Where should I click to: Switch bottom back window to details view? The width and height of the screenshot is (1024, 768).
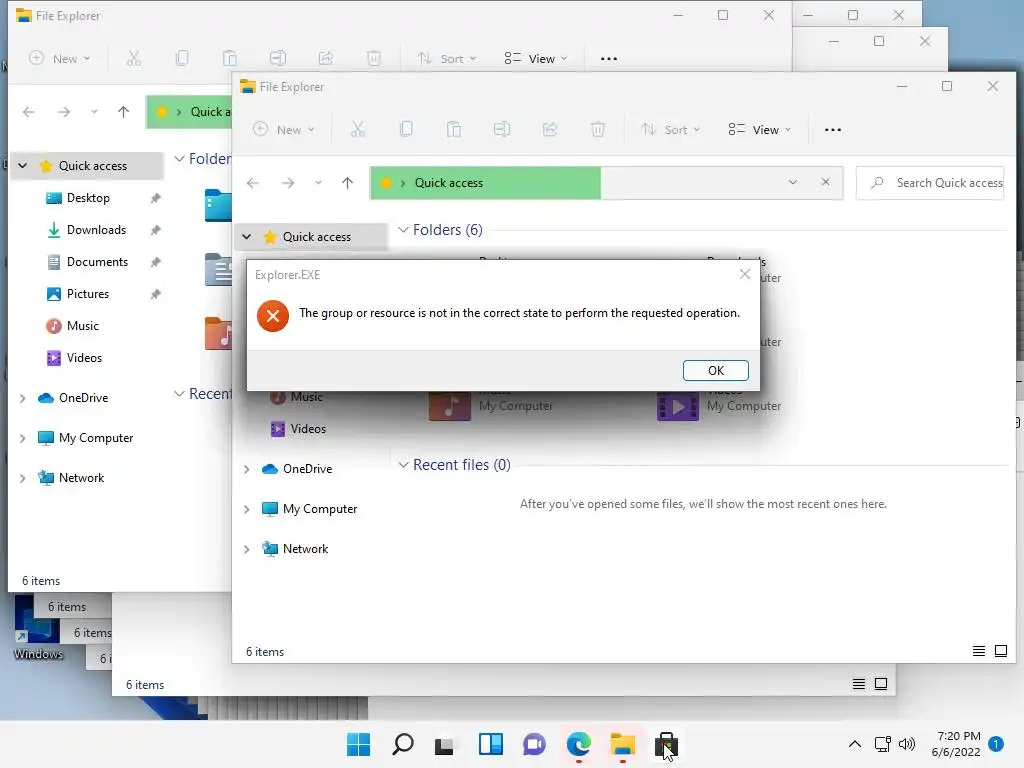859,684
